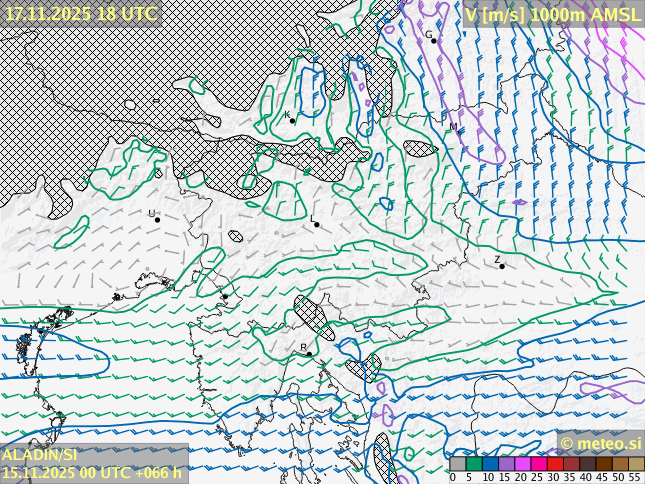Click the purple 15 m/s legend swatch

pos(506,463)
